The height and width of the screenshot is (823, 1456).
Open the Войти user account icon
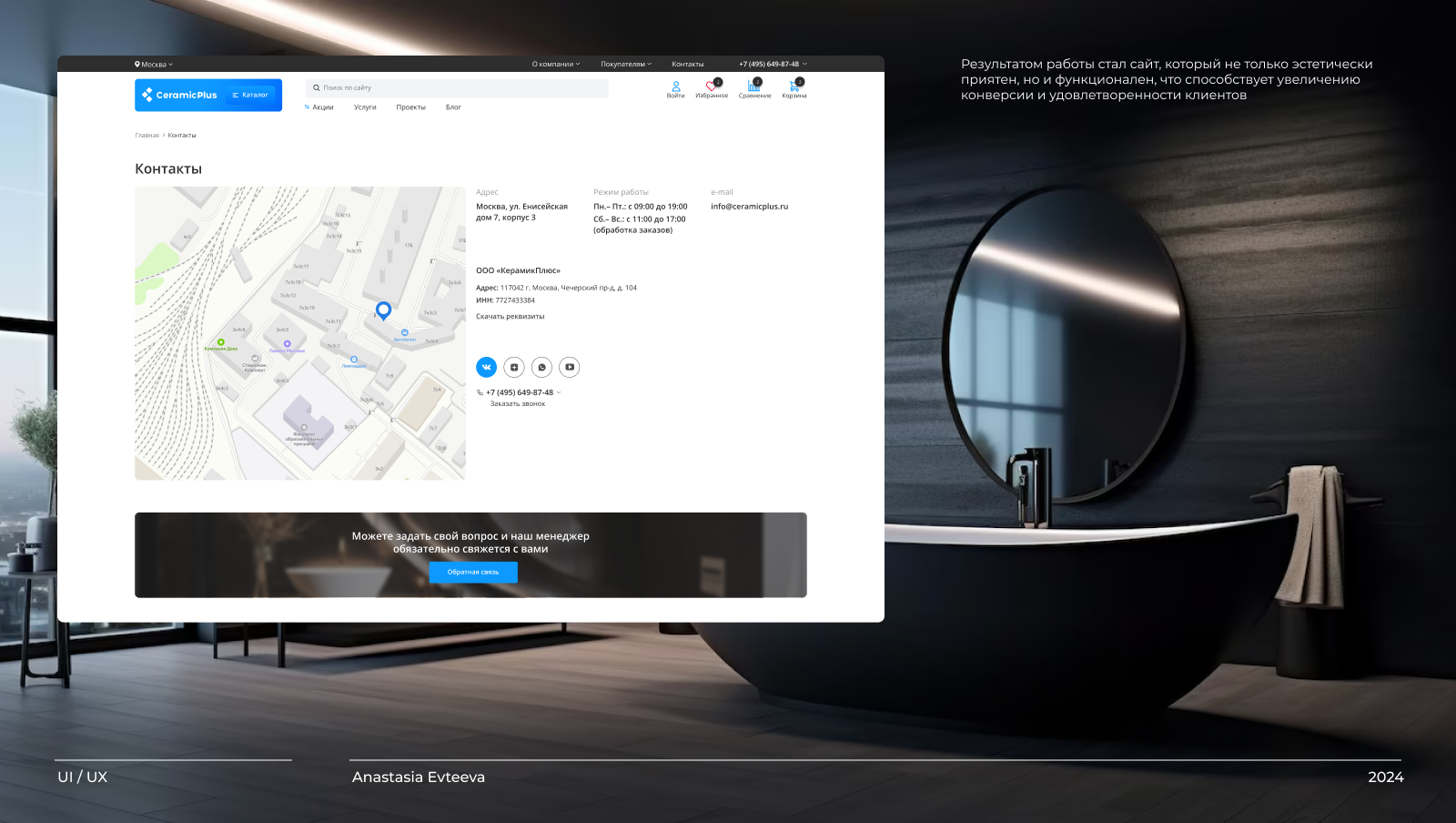pyautogui.click(x=675, y=87)
